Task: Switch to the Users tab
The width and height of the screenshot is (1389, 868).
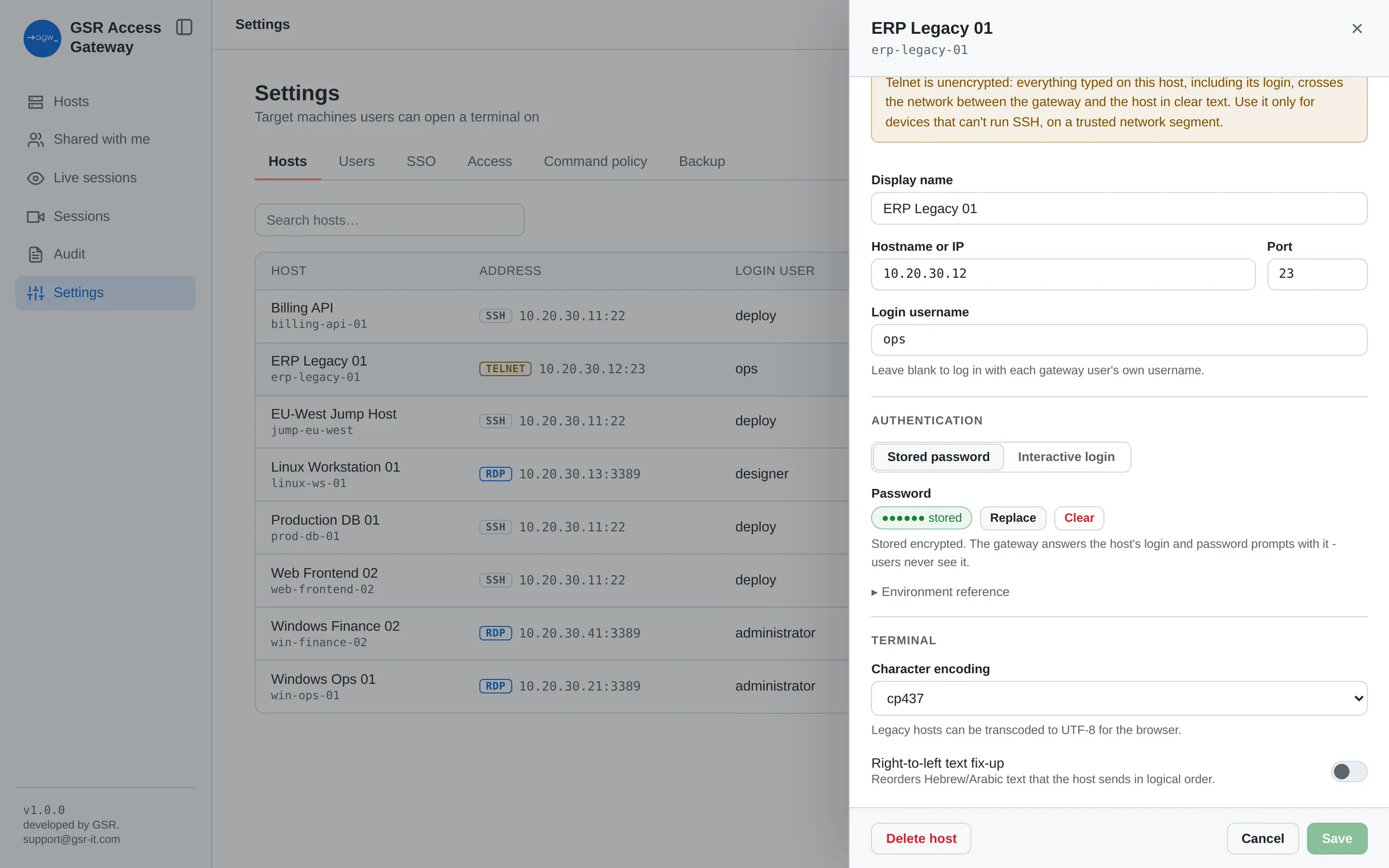Action: (357, 161)
